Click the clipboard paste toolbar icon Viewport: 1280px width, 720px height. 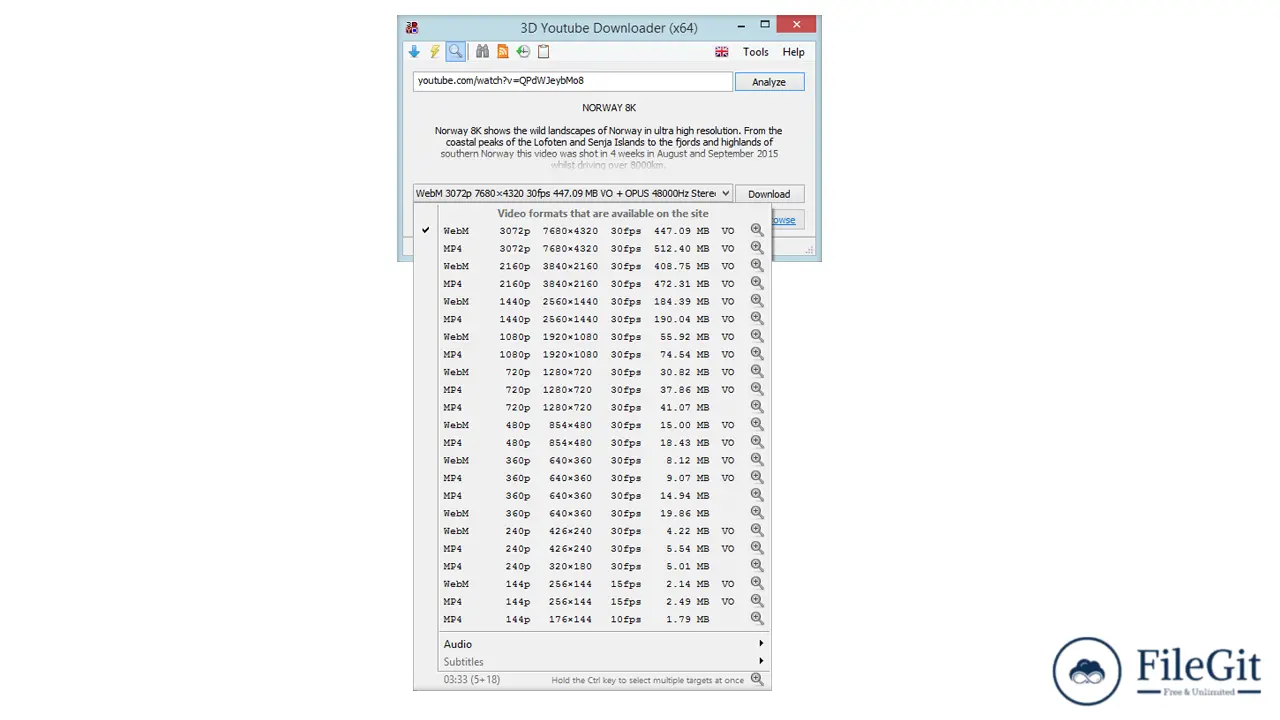(x=544, y=52)
